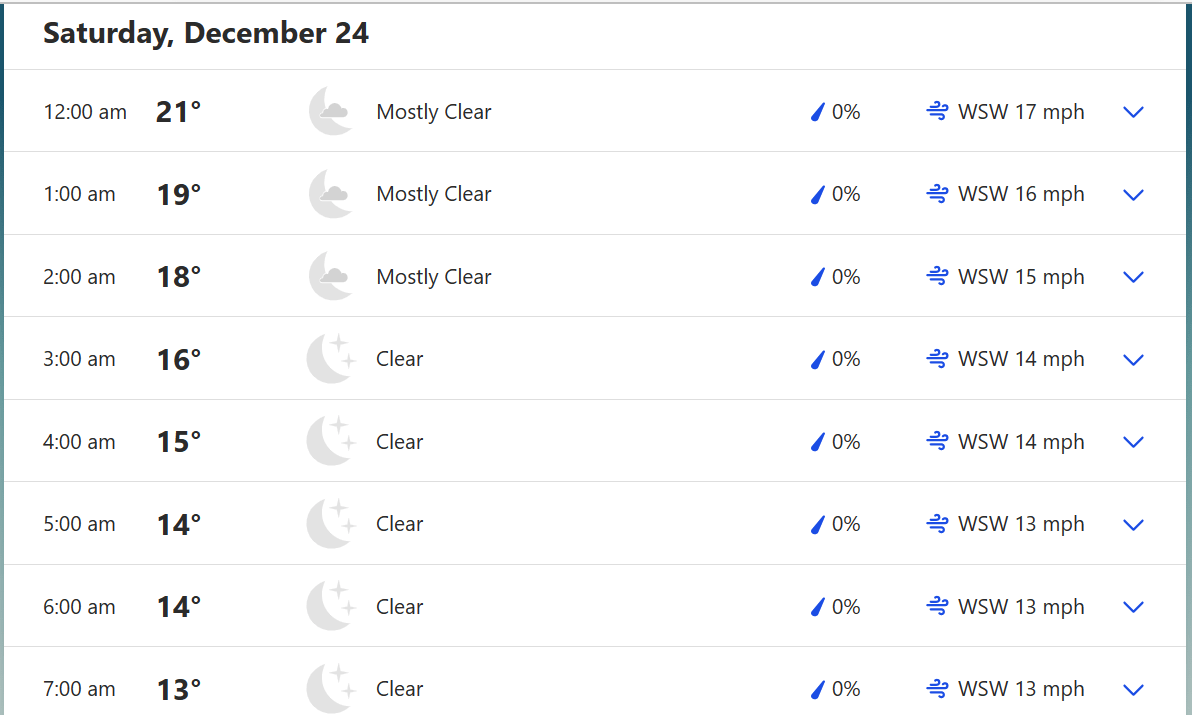Click the Mostly Clear text at 1:00 am

(433, 194)
